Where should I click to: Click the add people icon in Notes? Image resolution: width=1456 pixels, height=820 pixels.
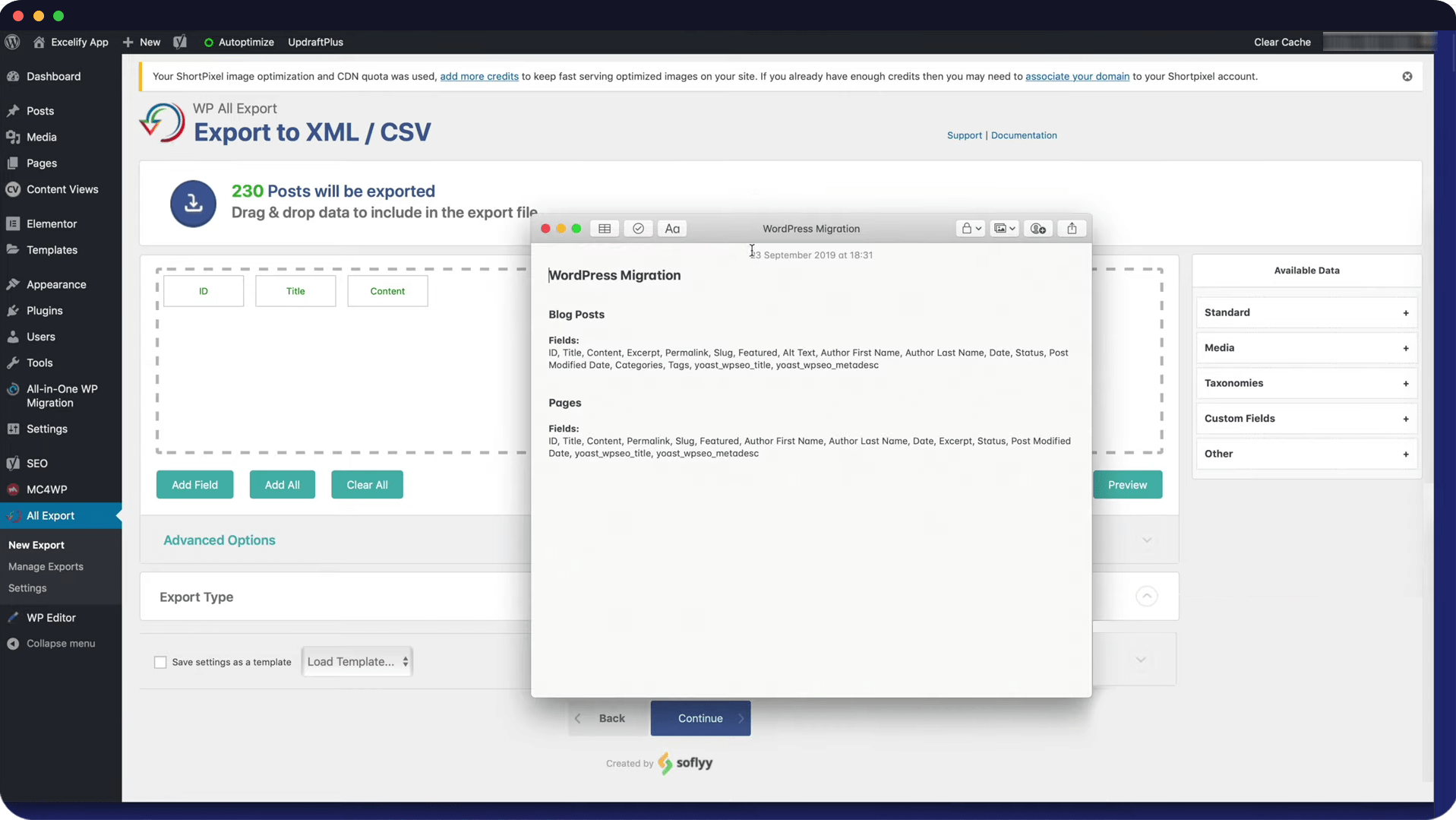1038,229
